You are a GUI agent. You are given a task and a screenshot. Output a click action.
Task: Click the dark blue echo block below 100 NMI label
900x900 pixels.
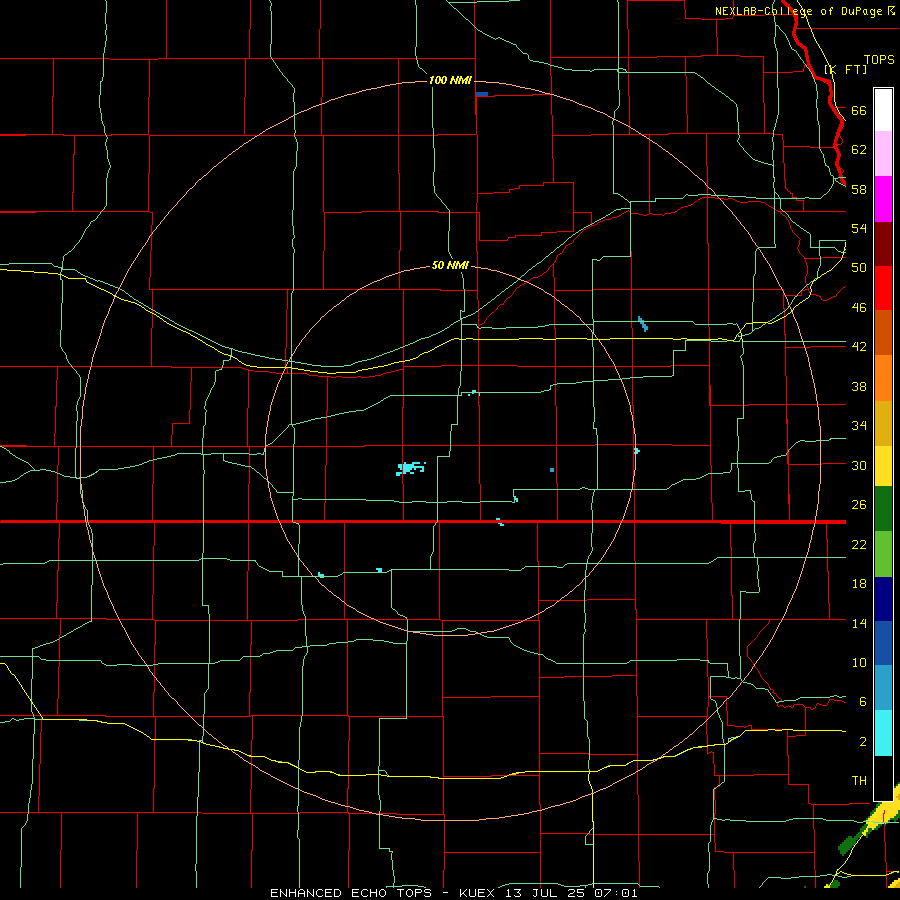coord(482,94)
